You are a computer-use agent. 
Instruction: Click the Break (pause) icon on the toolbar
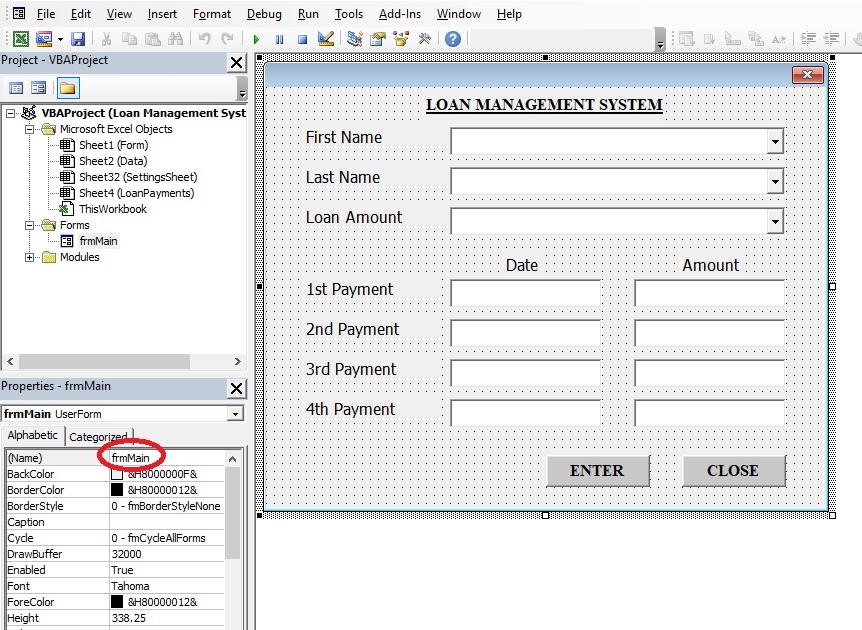(x=281, y=39)
